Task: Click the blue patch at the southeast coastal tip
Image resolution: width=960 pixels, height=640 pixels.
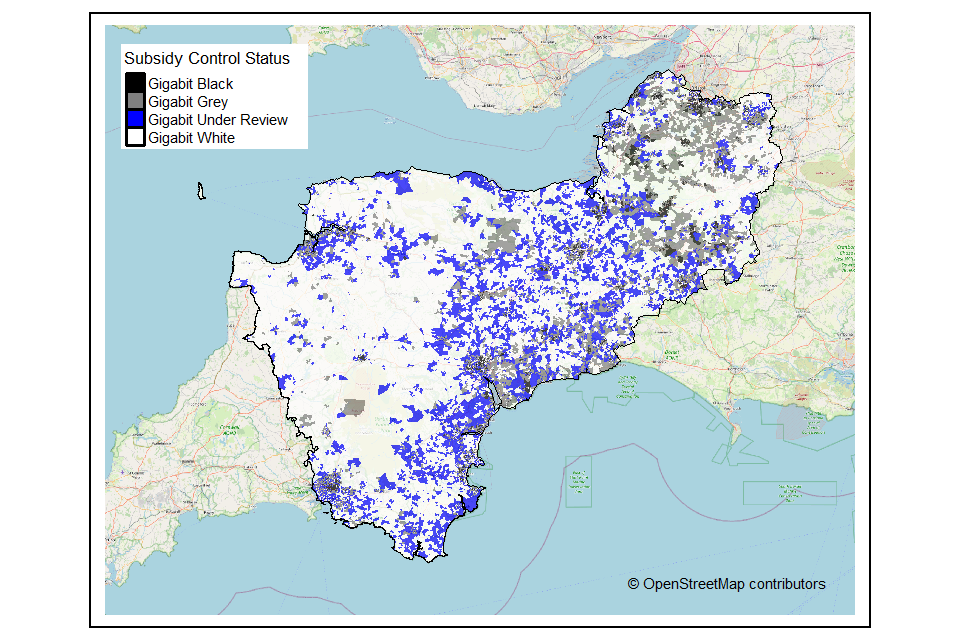Action: click(x=469, y=502)
